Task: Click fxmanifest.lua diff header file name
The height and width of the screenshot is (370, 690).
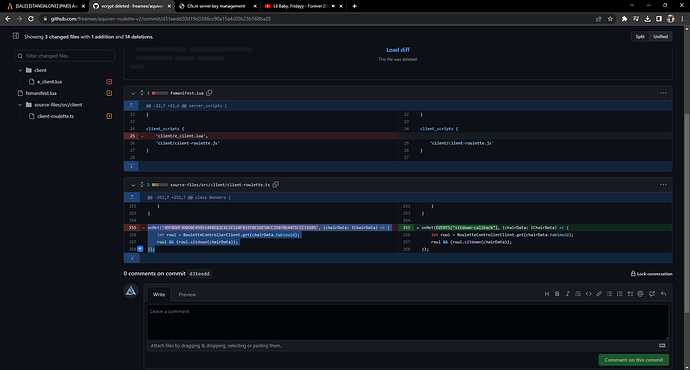Action: click(187, 93)
